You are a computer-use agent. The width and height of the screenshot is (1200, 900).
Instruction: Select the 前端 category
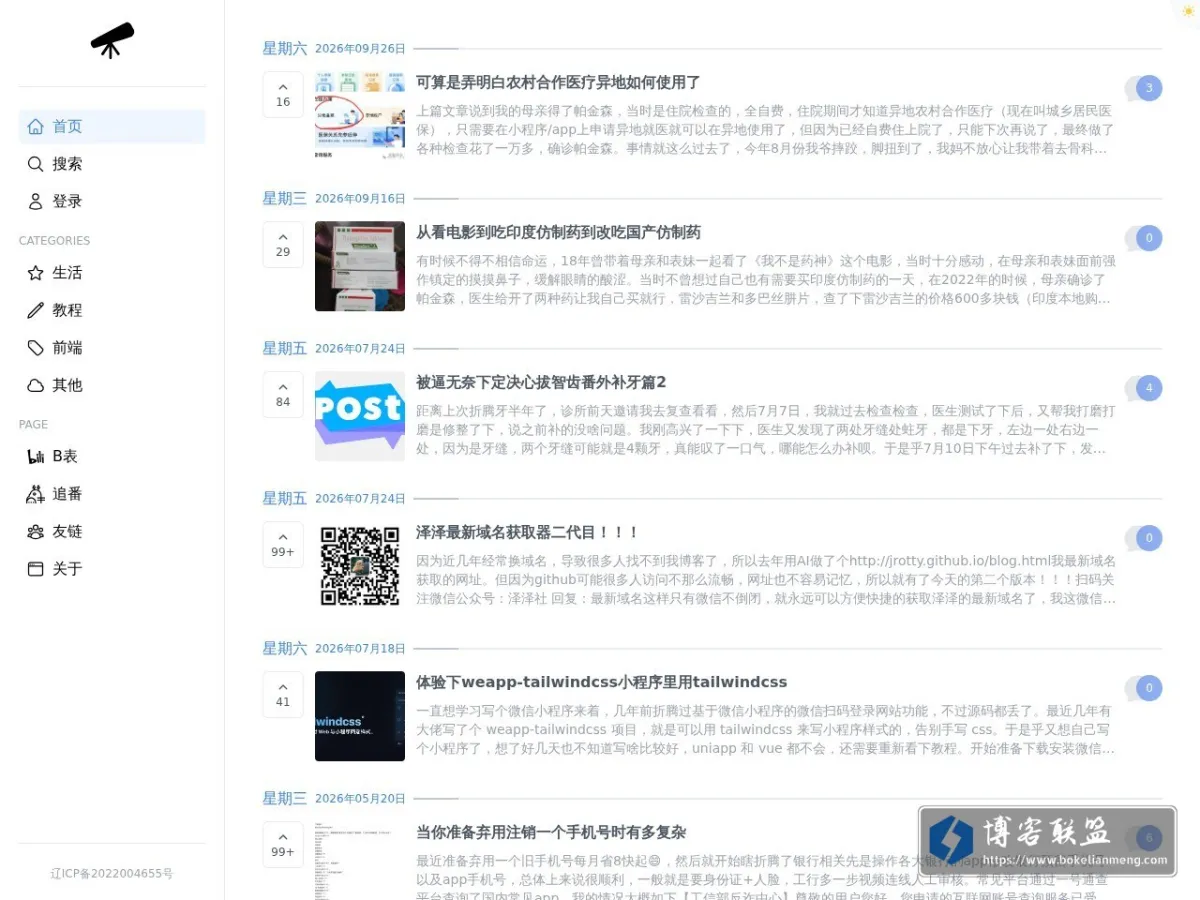112,348
